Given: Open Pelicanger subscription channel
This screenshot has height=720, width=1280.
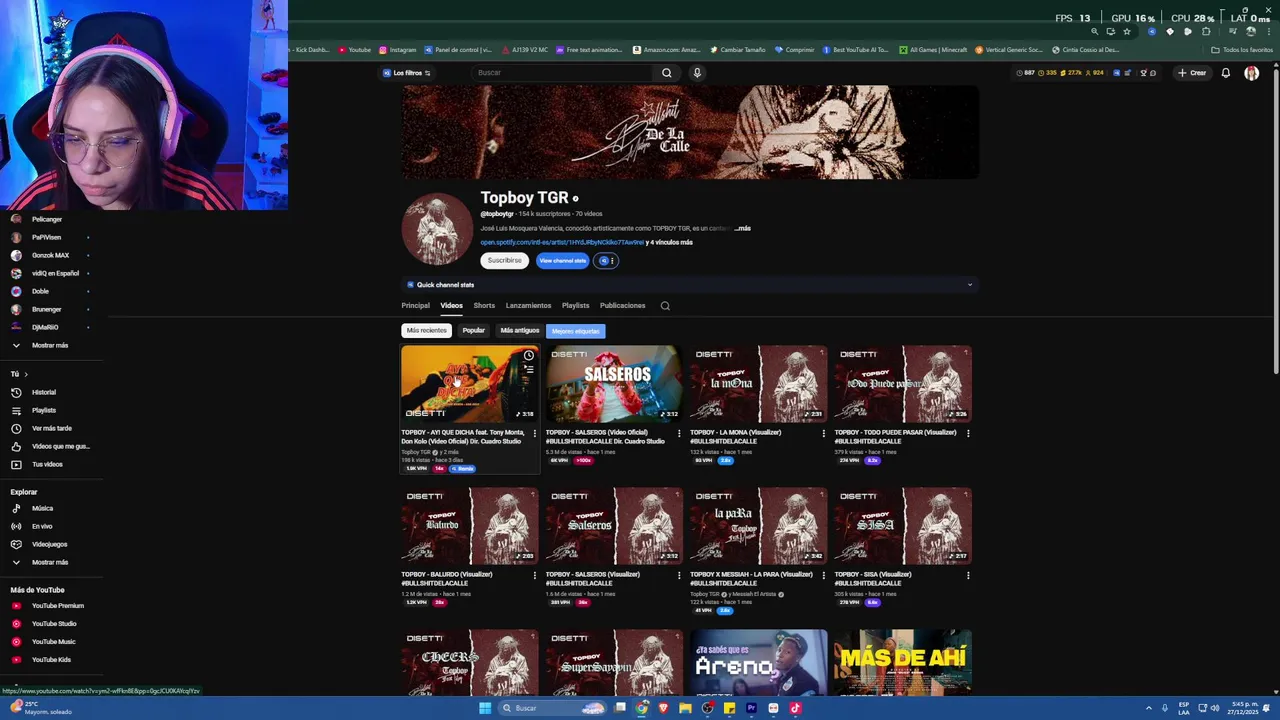Looking at the screenshot, I should coord(46,219).
